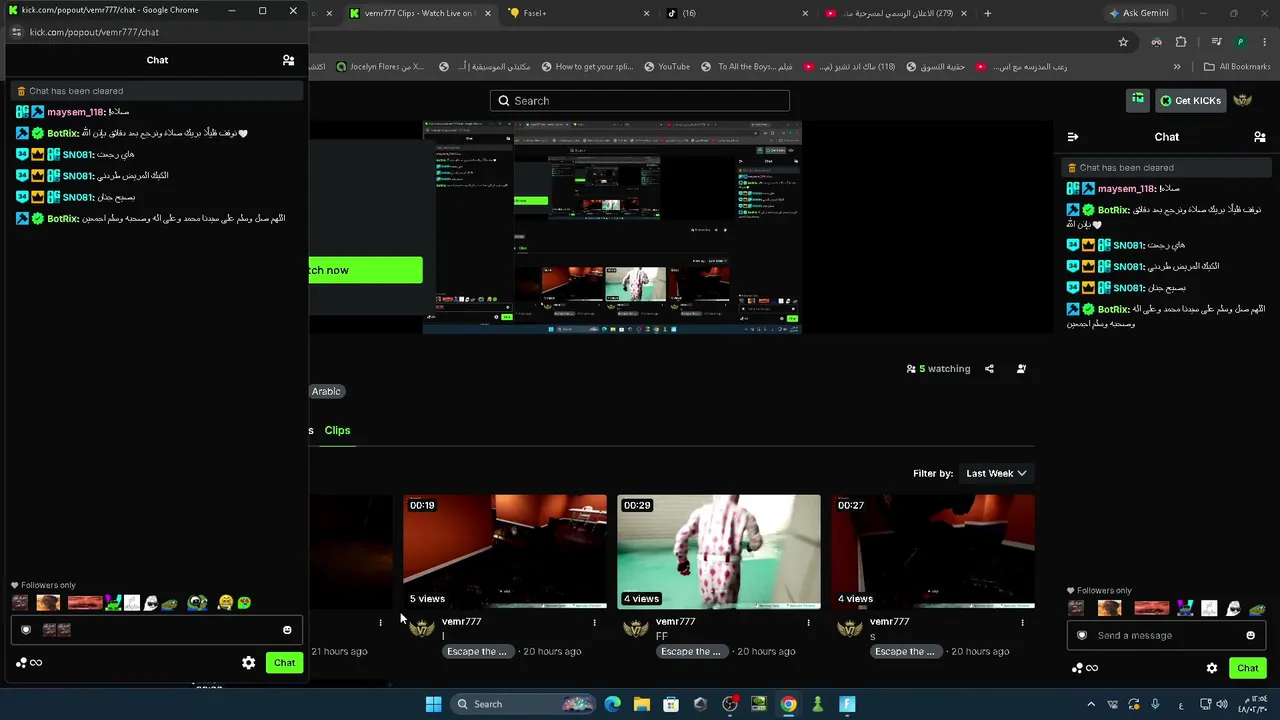
Task: Click username maysem_118 in popout chat
Action: pyautogui.click(x=75, y=112)
